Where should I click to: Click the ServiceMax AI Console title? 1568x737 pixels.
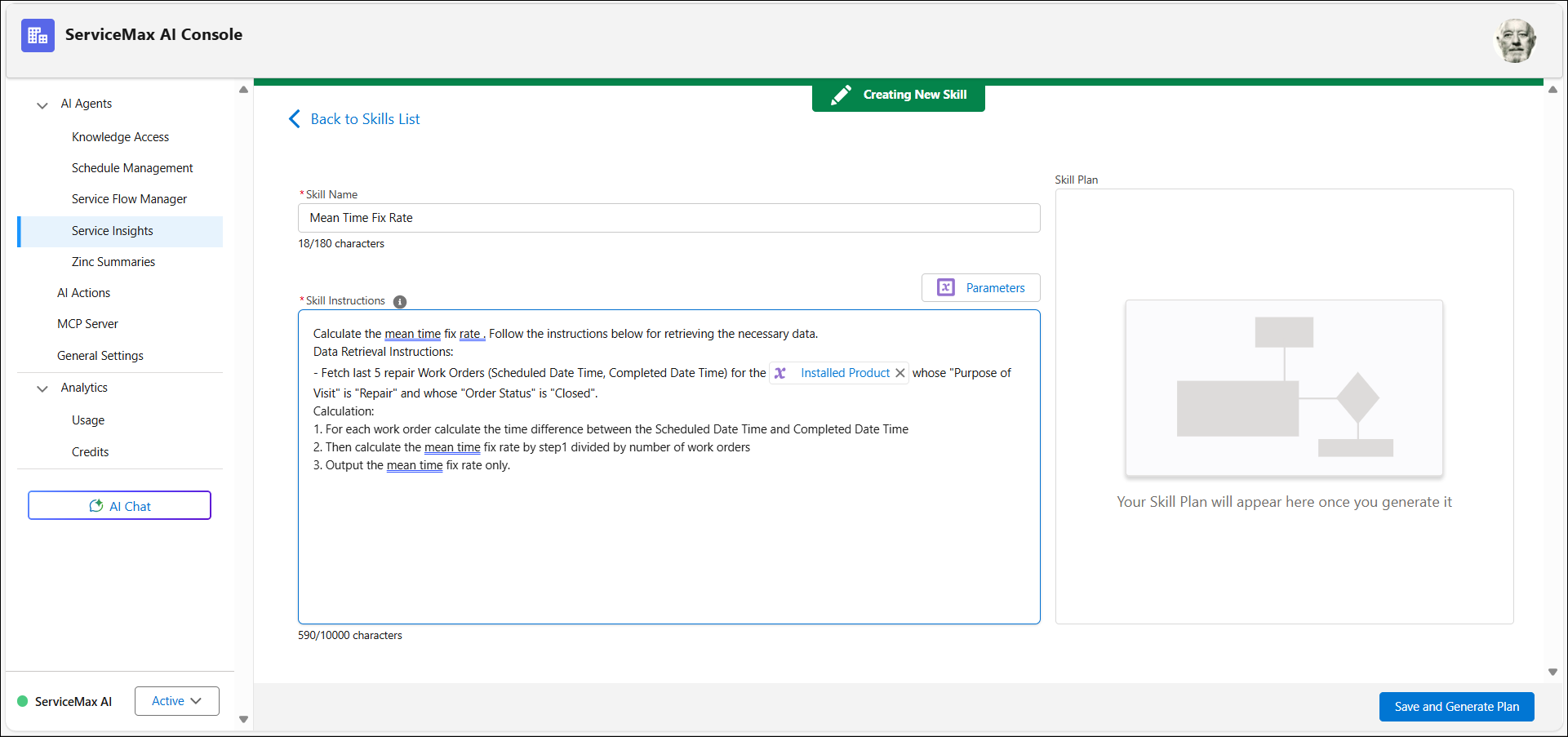153,34
